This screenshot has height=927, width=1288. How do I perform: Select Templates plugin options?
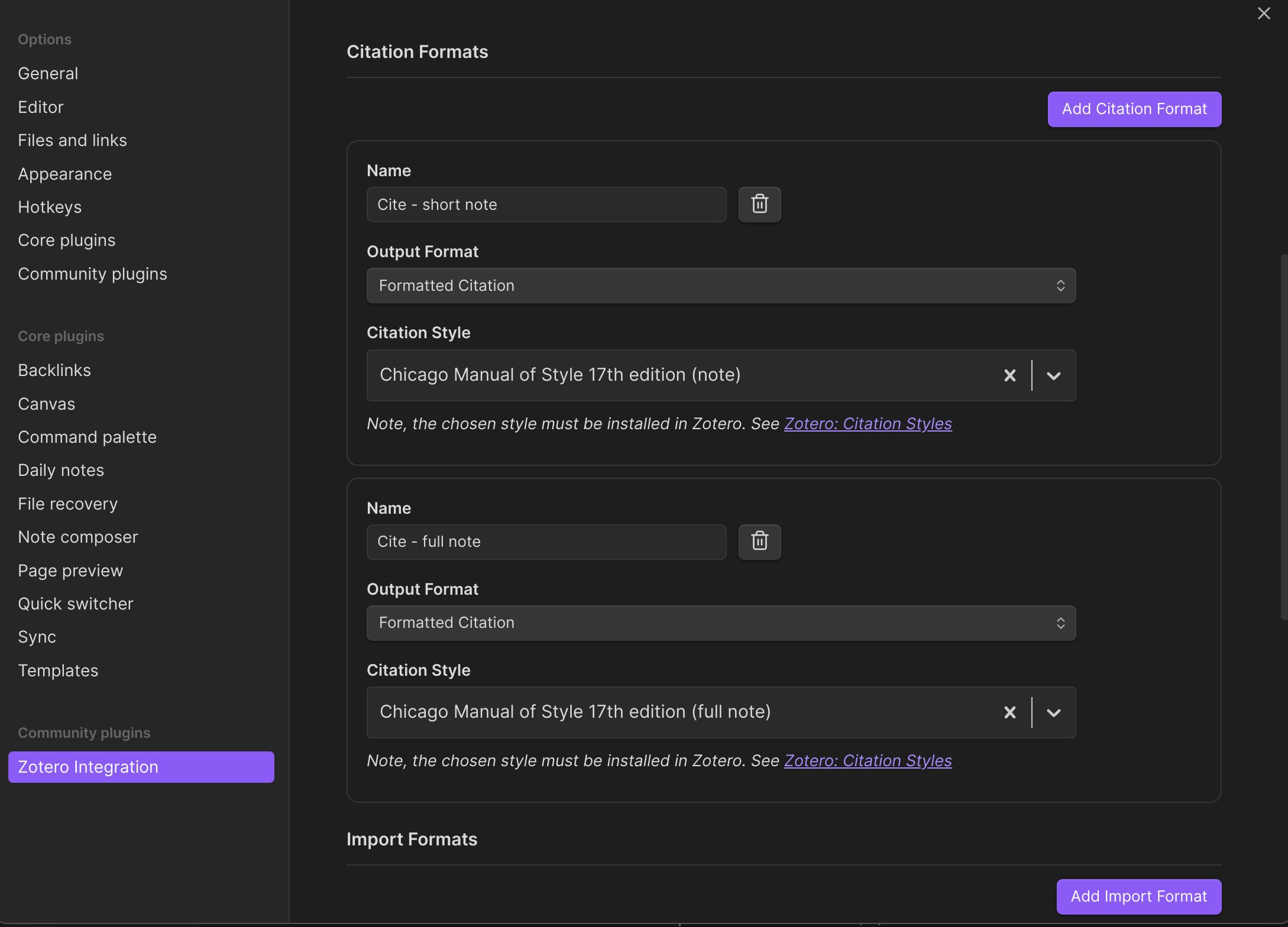[58, 670]
